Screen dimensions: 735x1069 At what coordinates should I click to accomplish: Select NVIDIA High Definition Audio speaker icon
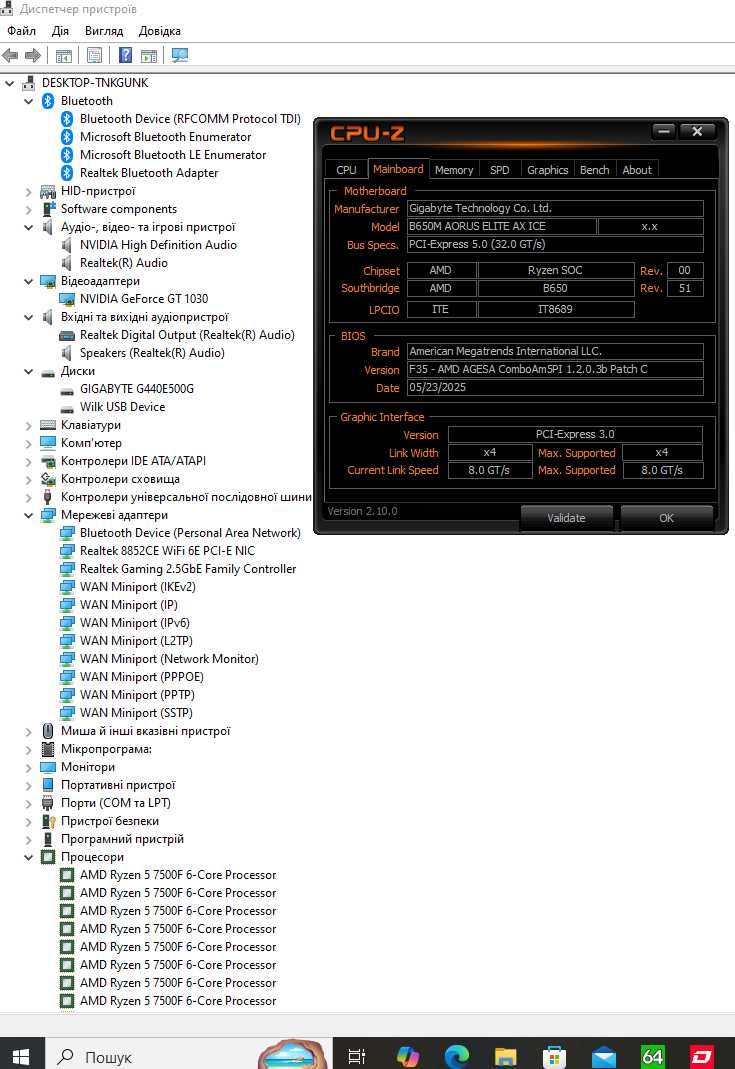[x=67, y=245]
